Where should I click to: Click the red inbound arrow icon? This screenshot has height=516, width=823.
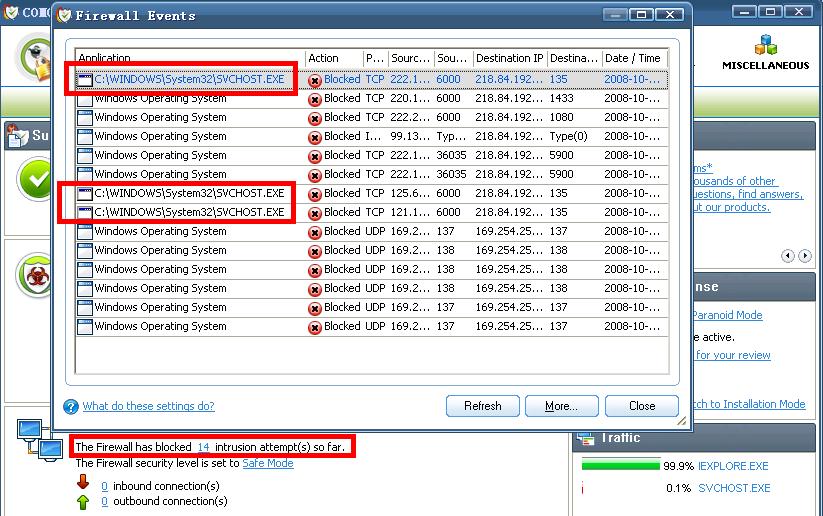pyautogui.click(x=83, y=482)
